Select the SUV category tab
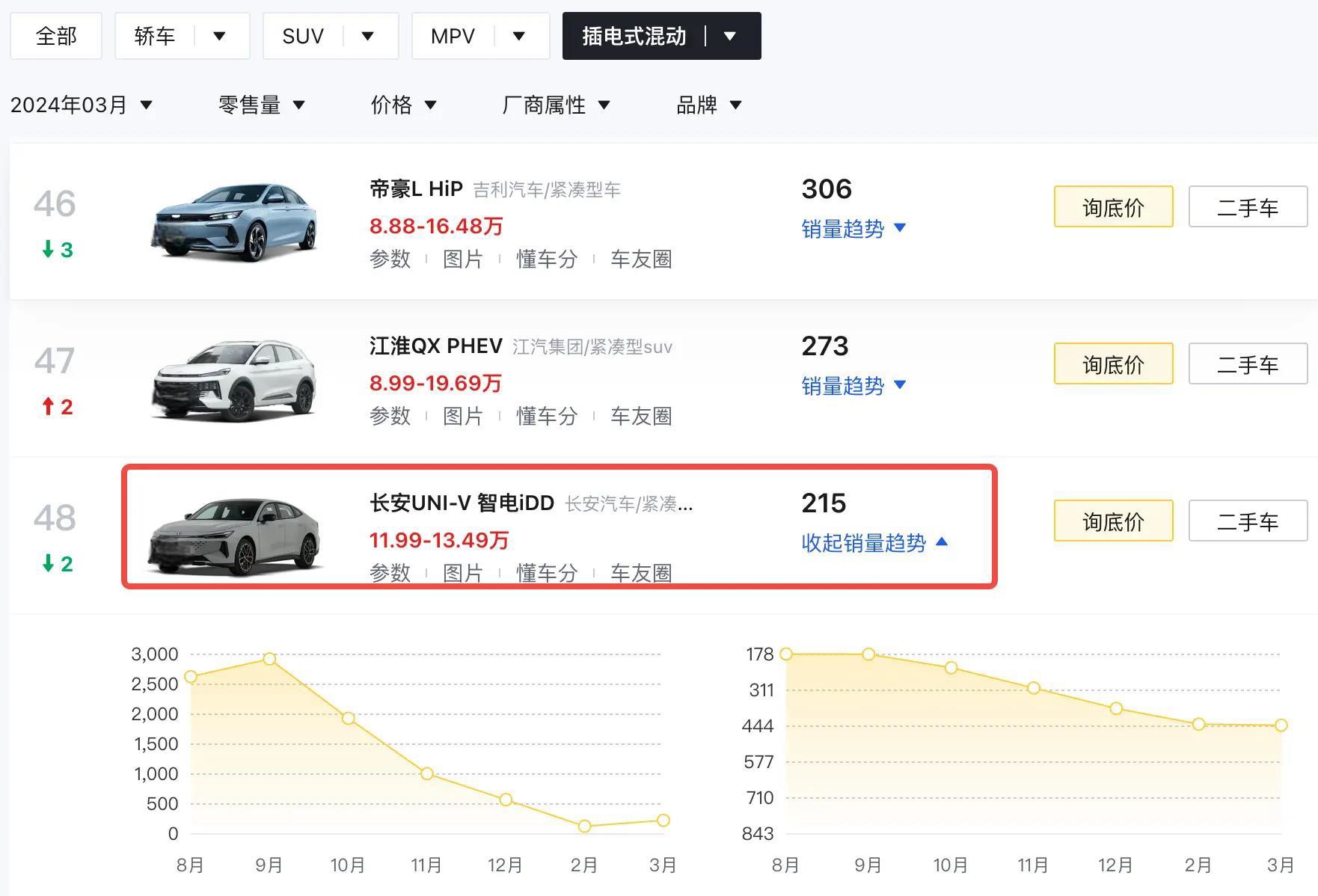 303,36
